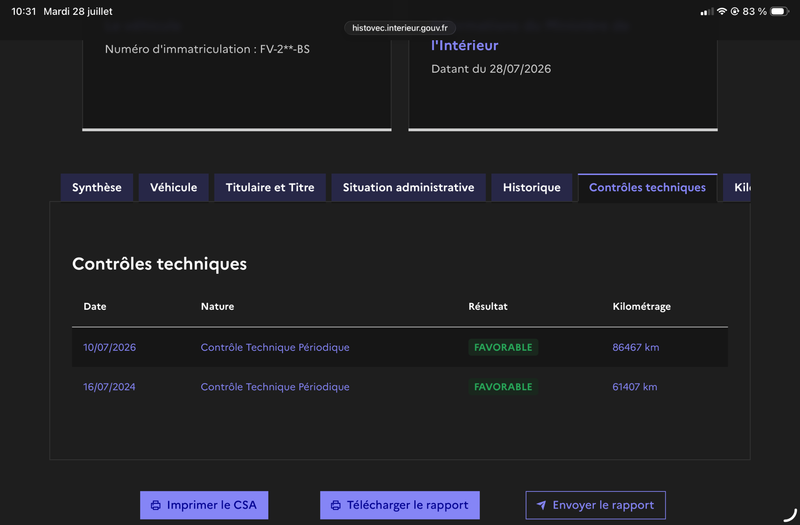Select the Contrôles techniques tab
Image resolution: width=800 pixels, height=525 pixels.
pyautogui.click(x=647, y=187)
